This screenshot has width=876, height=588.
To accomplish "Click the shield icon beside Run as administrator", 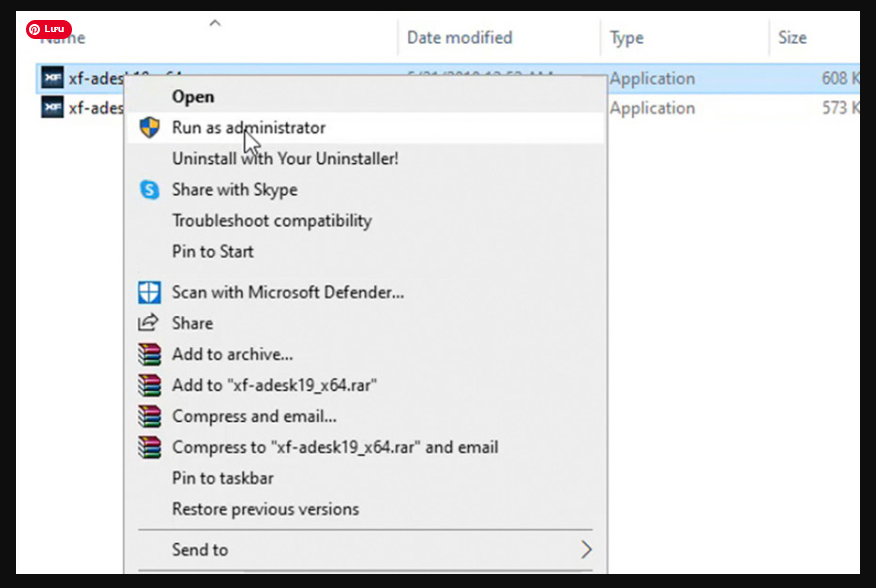I will 149,128.
